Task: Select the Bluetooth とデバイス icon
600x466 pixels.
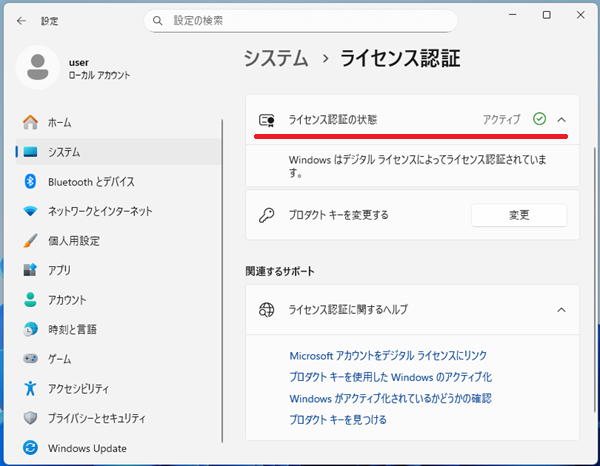Action: pos(30,182)
